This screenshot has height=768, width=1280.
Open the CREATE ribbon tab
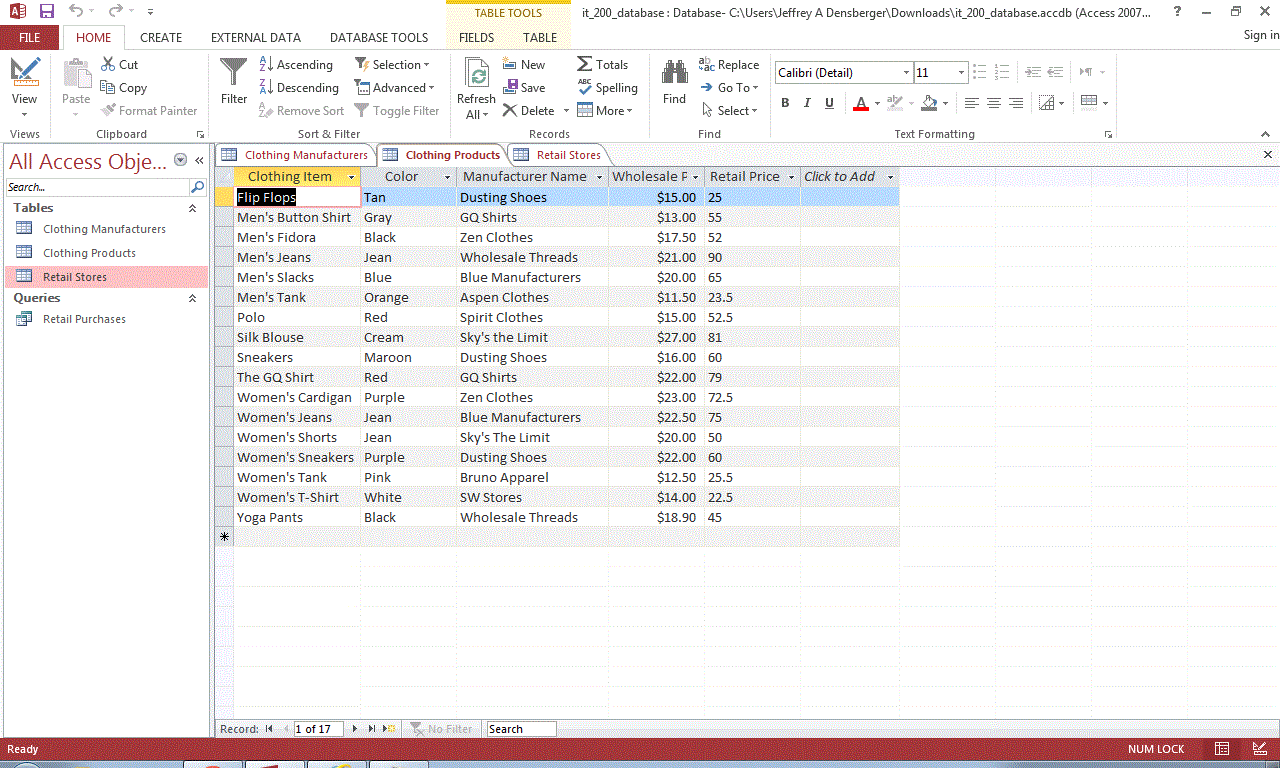click(161, 37)
